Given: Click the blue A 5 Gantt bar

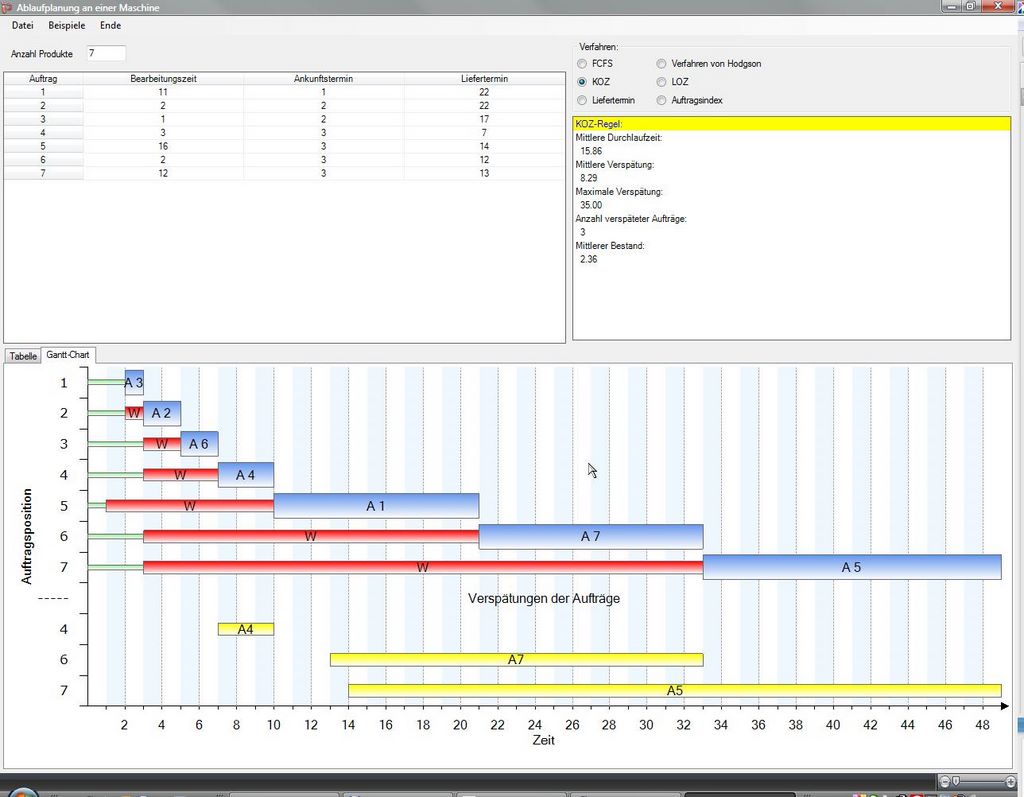Looking at the screenshot, I should (x=851, y=567).
